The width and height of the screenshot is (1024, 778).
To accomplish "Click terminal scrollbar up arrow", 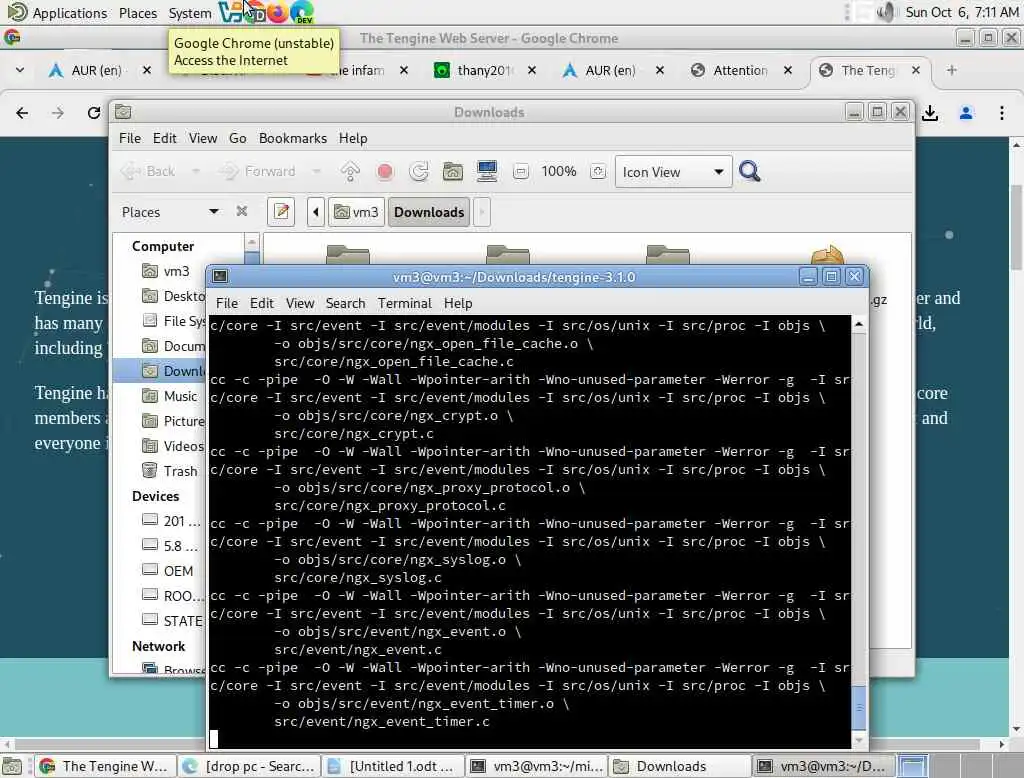I will [859, 324].
